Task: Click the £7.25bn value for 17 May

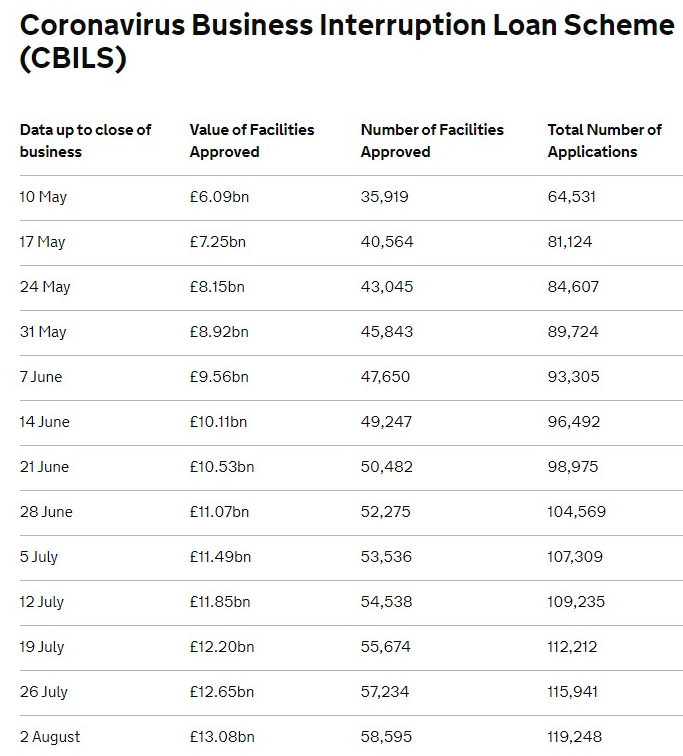Action: 217,242
